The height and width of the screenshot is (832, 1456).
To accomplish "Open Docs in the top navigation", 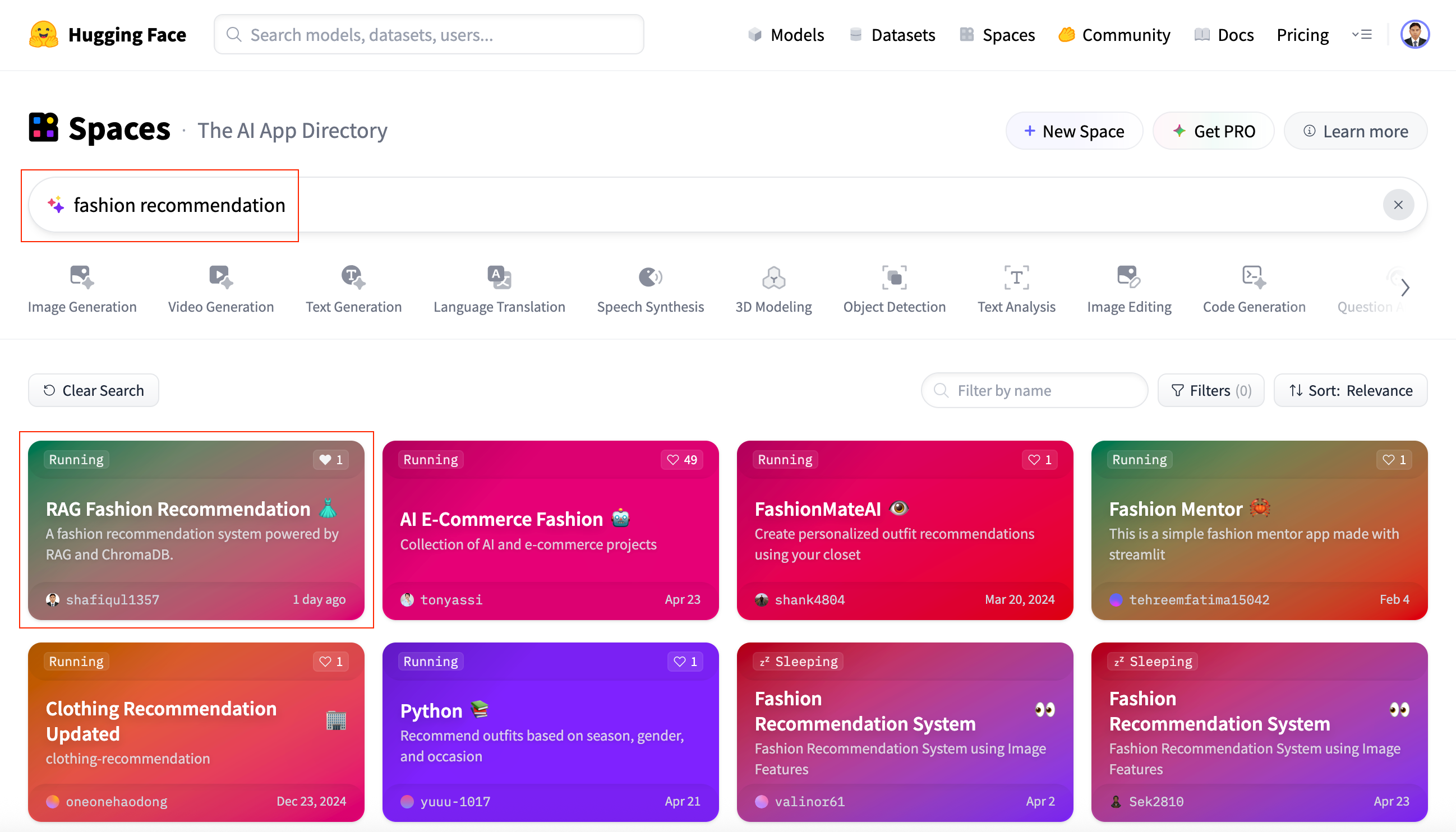I will (1224, 35).
